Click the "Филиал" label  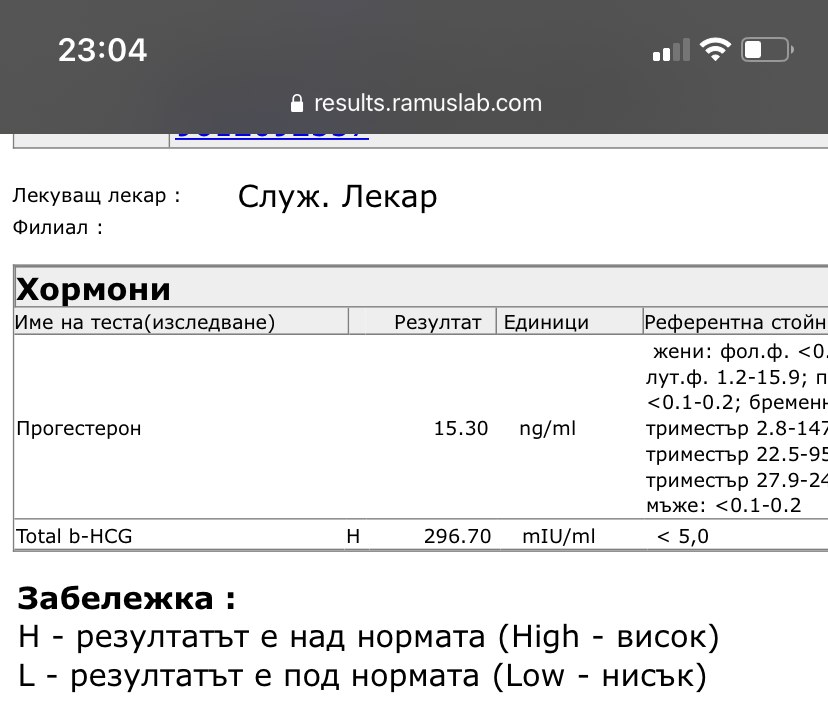[x=57, y=227]
